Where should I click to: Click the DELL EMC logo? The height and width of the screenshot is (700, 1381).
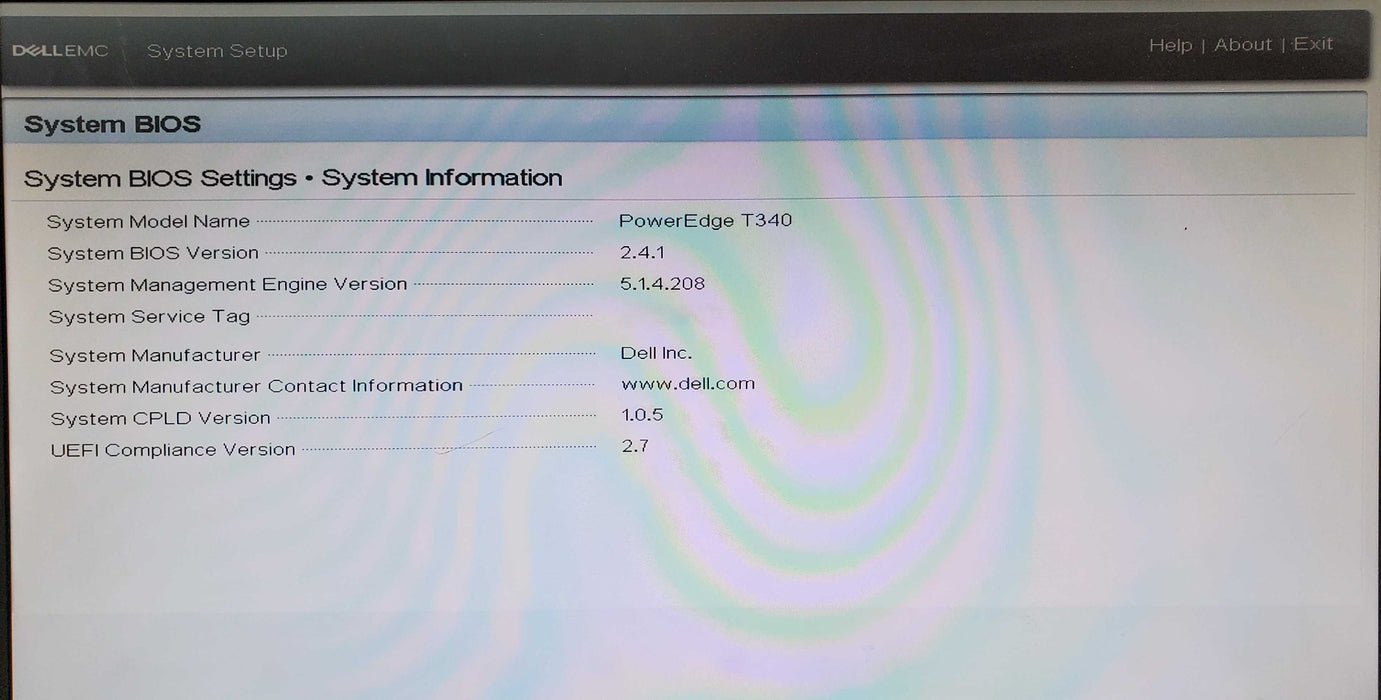point(60,50)
